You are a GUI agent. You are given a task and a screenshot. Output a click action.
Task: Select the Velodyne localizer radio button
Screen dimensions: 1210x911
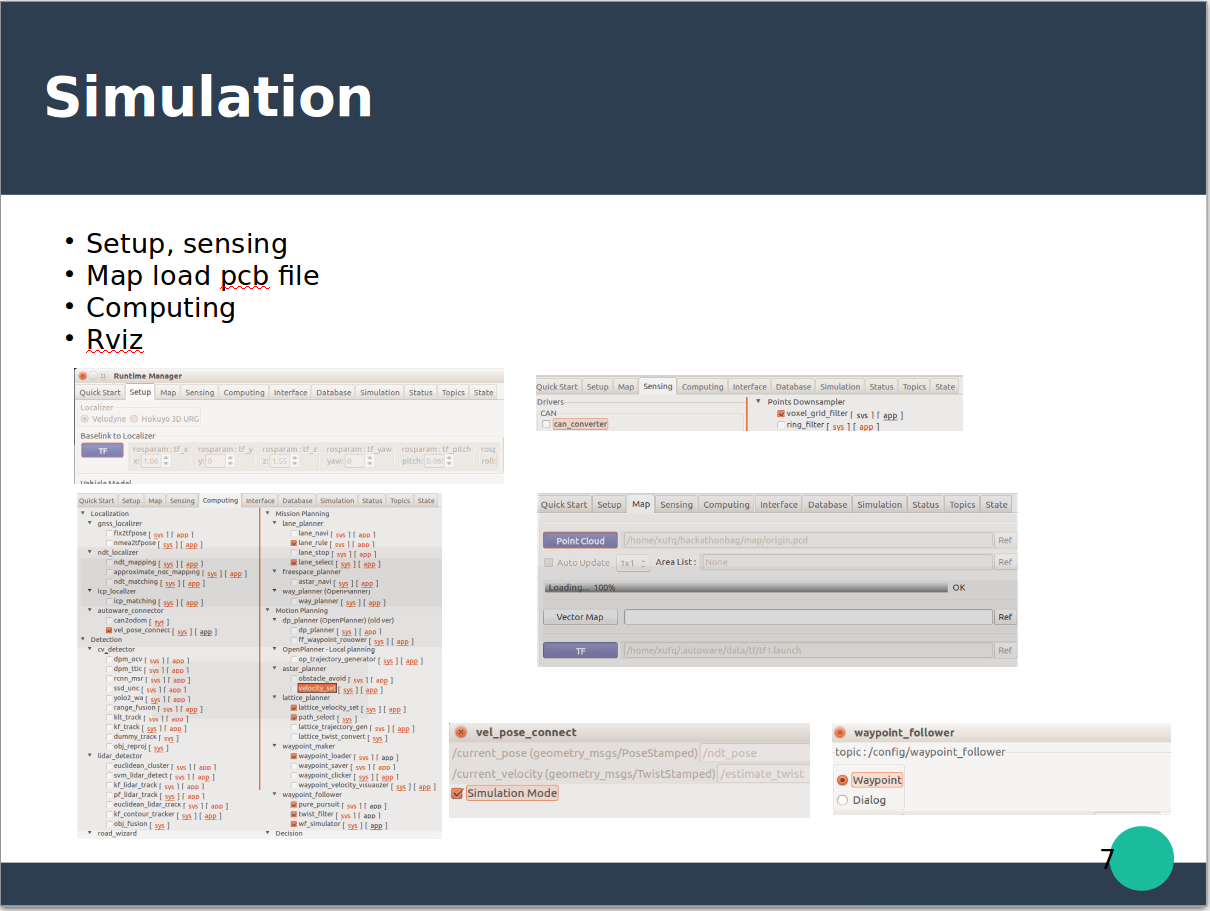tap(85, 419)
